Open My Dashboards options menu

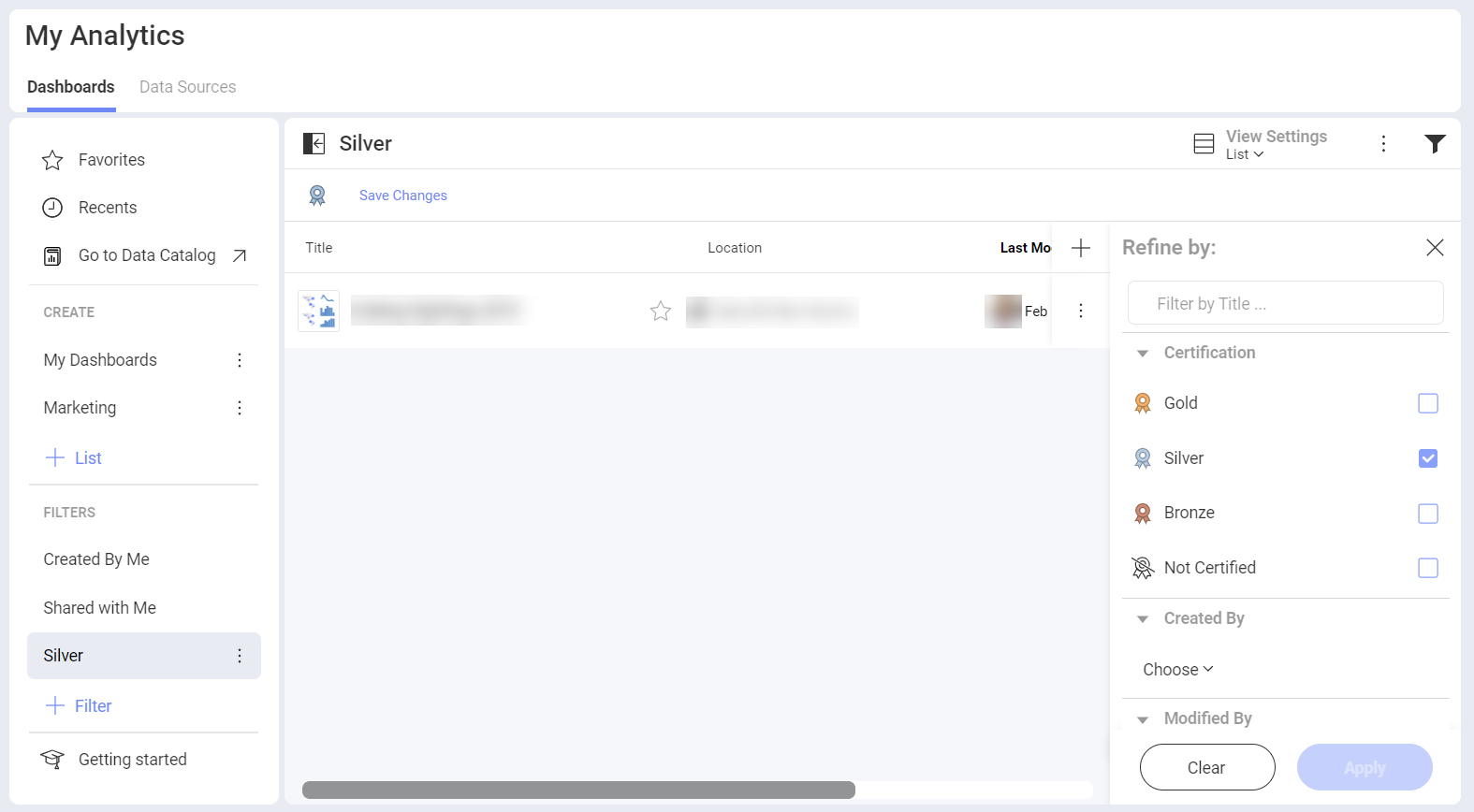click(240, 360)
